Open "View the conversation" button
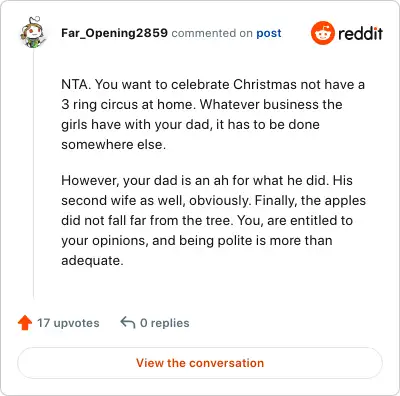The image size is (400, 396). pyautogui.click(x=200, y=363)
